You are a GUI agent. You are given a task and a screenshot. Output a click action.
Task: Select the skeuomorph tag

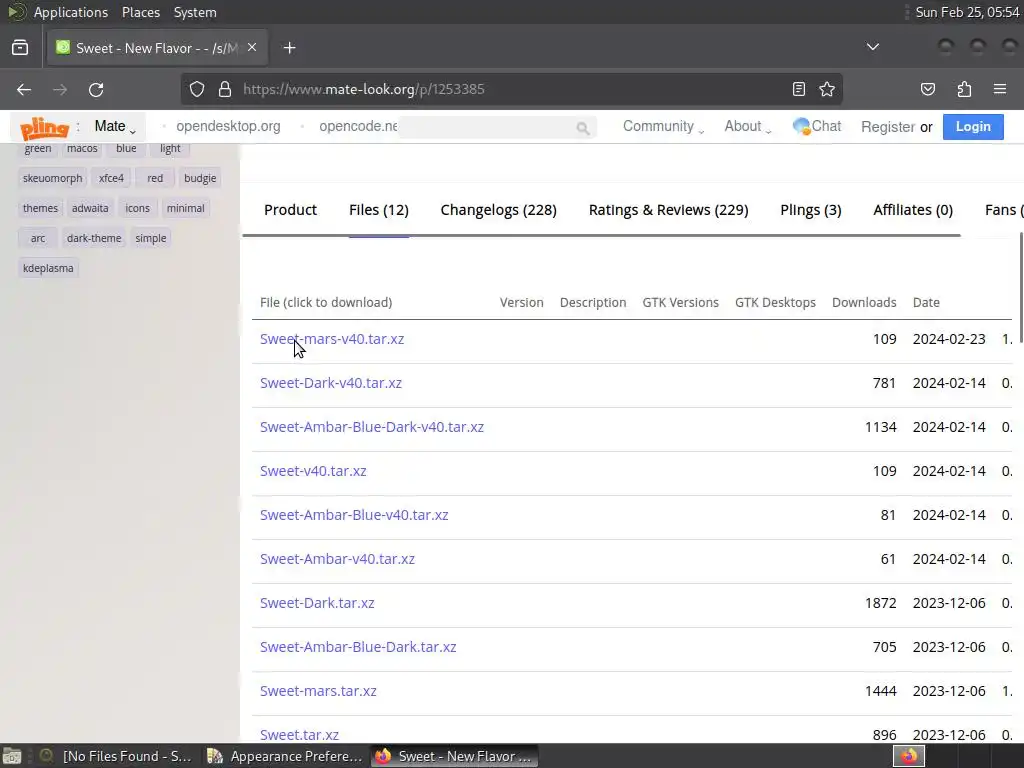click(x=52, y=178)
